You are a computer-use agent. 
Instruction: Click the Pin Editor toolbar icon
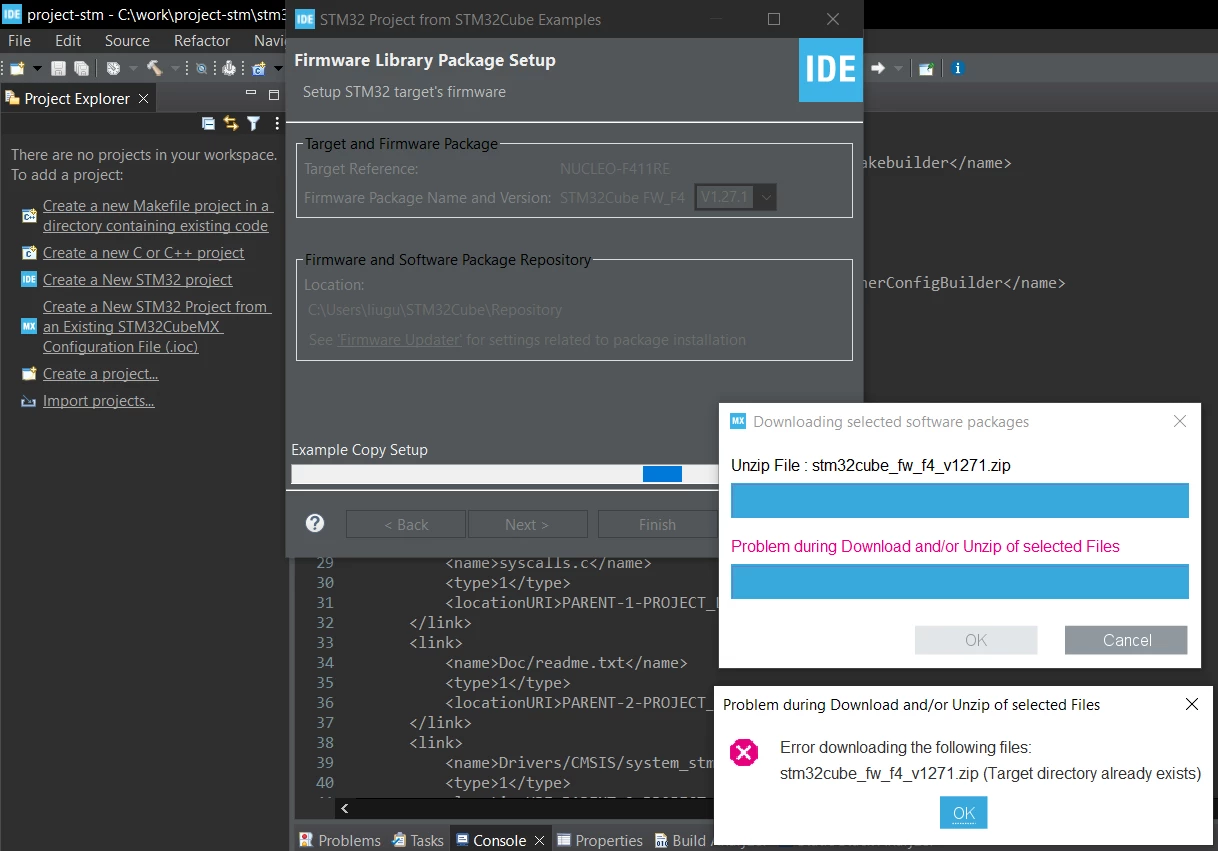click(926, 68)
